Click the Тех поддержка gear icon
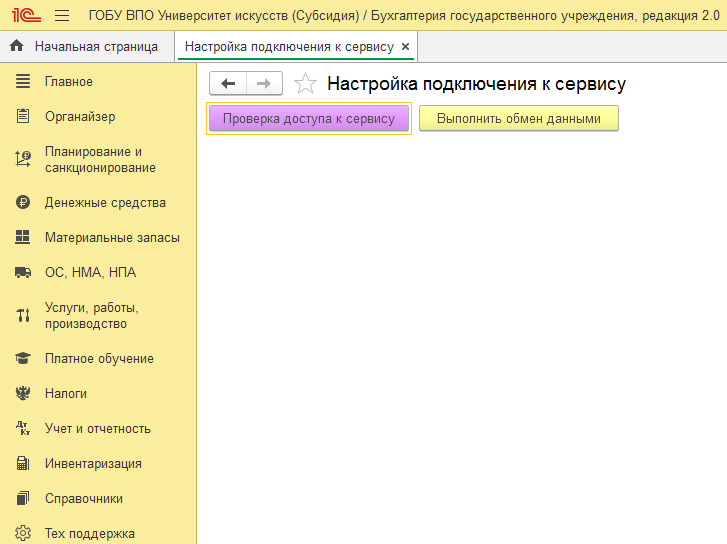Screen dimensions: 727x544 pyautogui.click(x=23, y=533)
